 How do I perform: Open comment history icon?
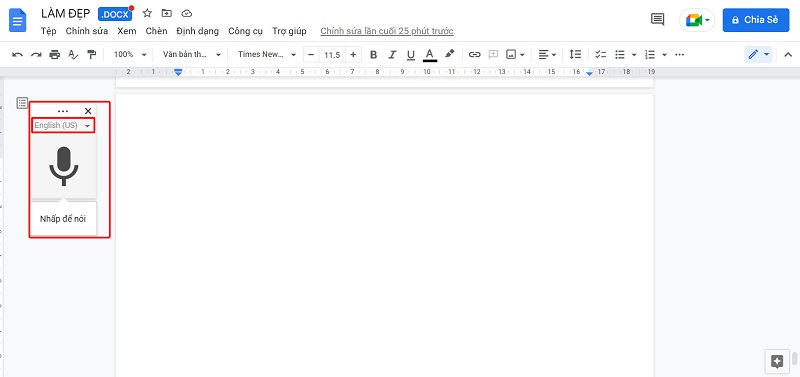pos(658,20)
